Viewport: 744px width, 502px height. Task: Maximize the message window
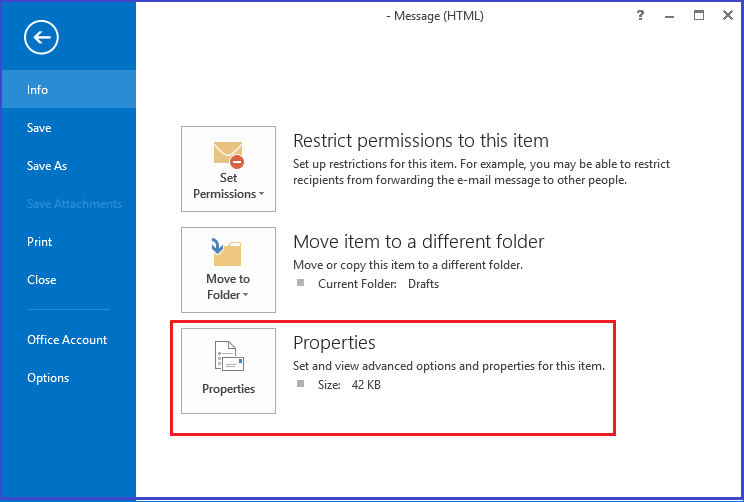pyautogui.click(x=698, y=15)
